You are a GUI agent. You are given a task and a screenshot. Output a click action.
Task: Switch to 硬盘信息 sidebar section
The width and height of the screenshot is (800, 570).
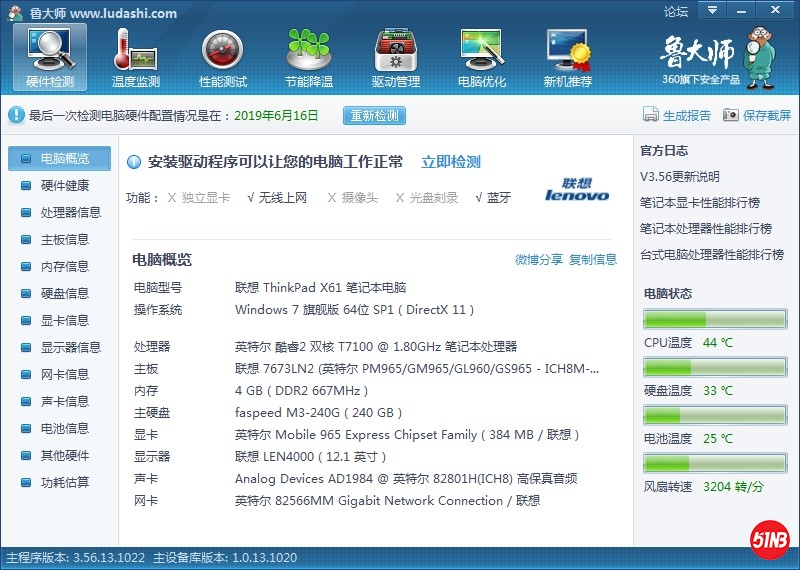(64, 294)
